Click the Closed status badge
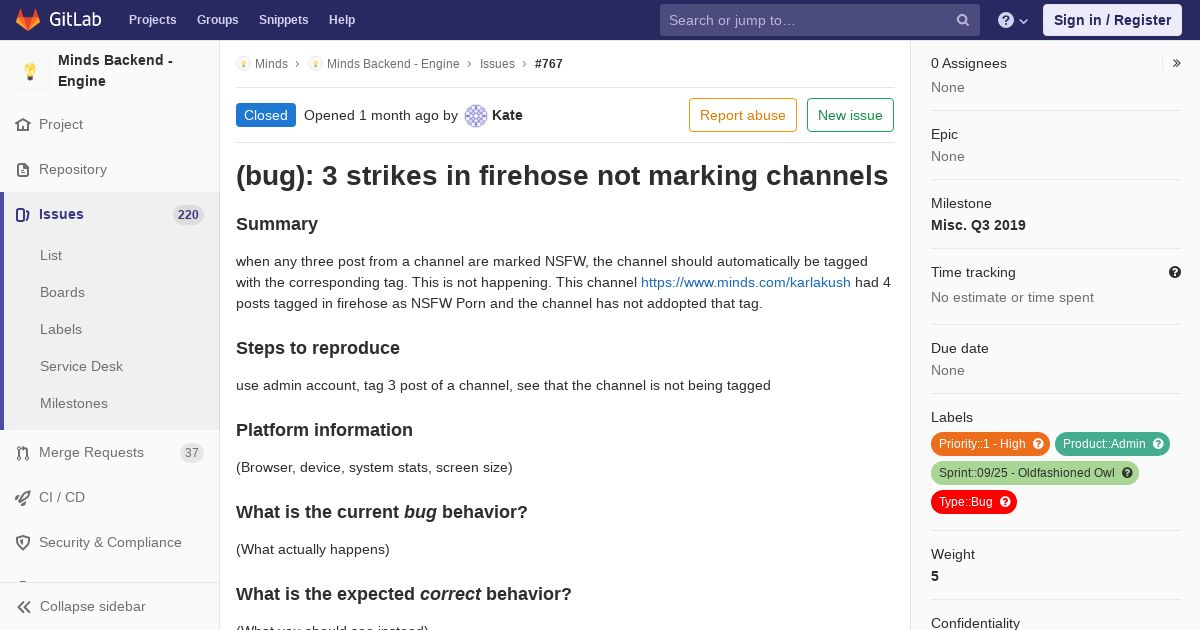The image size is (1200, 630). click(266, 115)
